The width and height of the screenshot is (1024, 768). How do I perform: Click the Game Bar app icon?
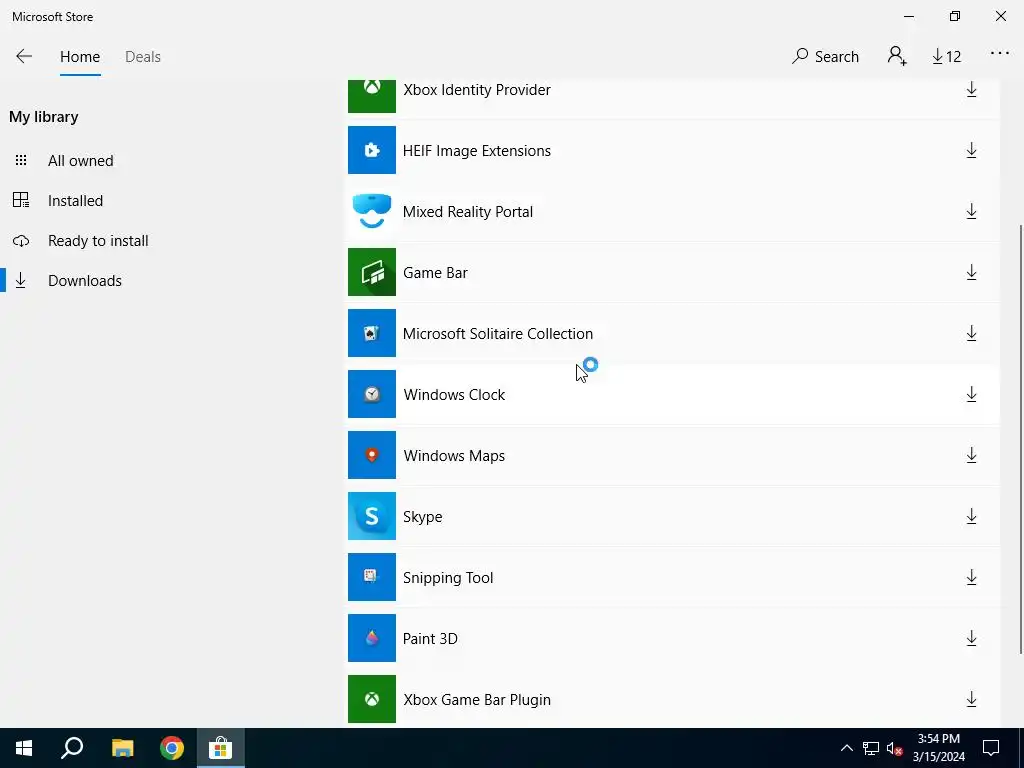click(372, 272)
